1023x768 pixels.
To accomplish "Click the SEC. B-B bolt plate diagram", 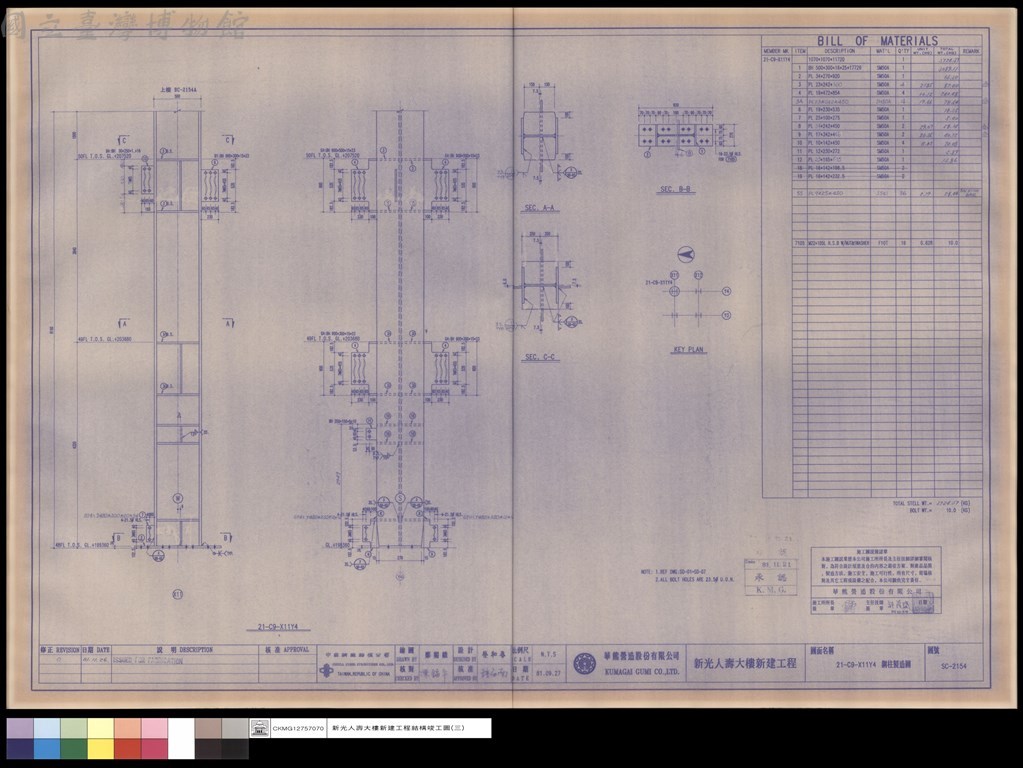I will tap(677, 135).
